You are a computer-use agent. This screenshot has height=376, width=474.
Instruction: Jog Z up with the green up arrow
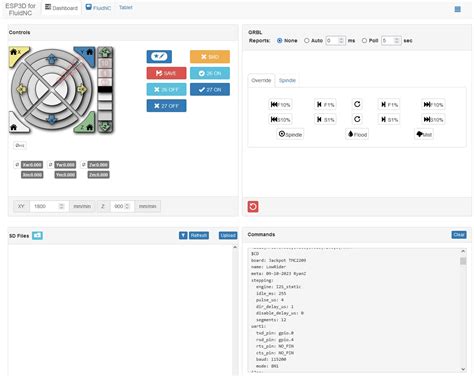point(105,52)
